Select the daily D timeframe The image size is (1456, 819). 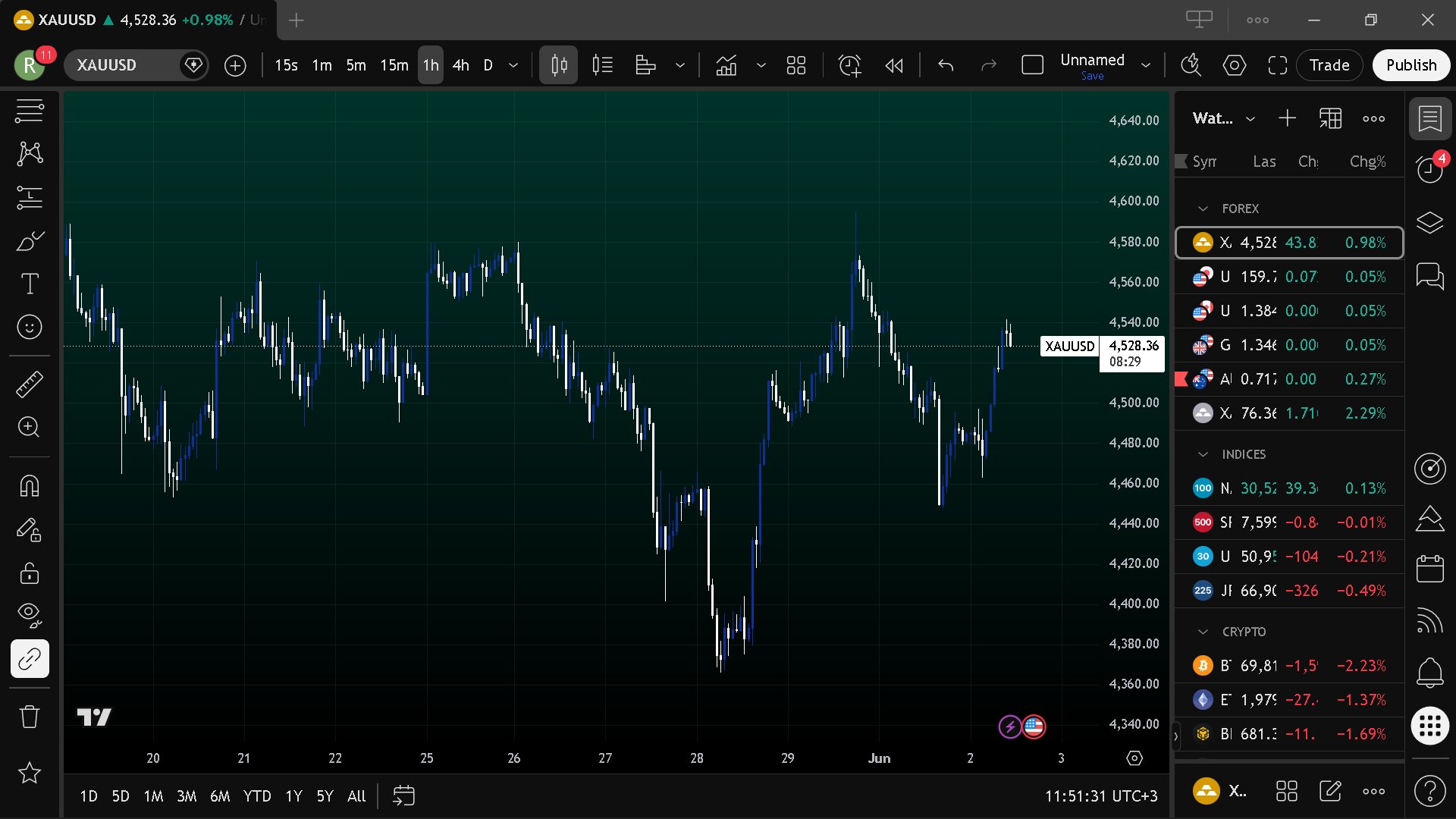tap(488, 65)
